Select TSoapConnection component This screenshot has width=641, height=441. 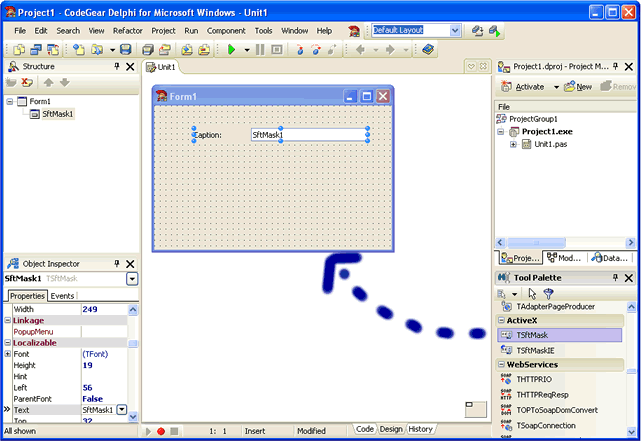click(546, 425)
